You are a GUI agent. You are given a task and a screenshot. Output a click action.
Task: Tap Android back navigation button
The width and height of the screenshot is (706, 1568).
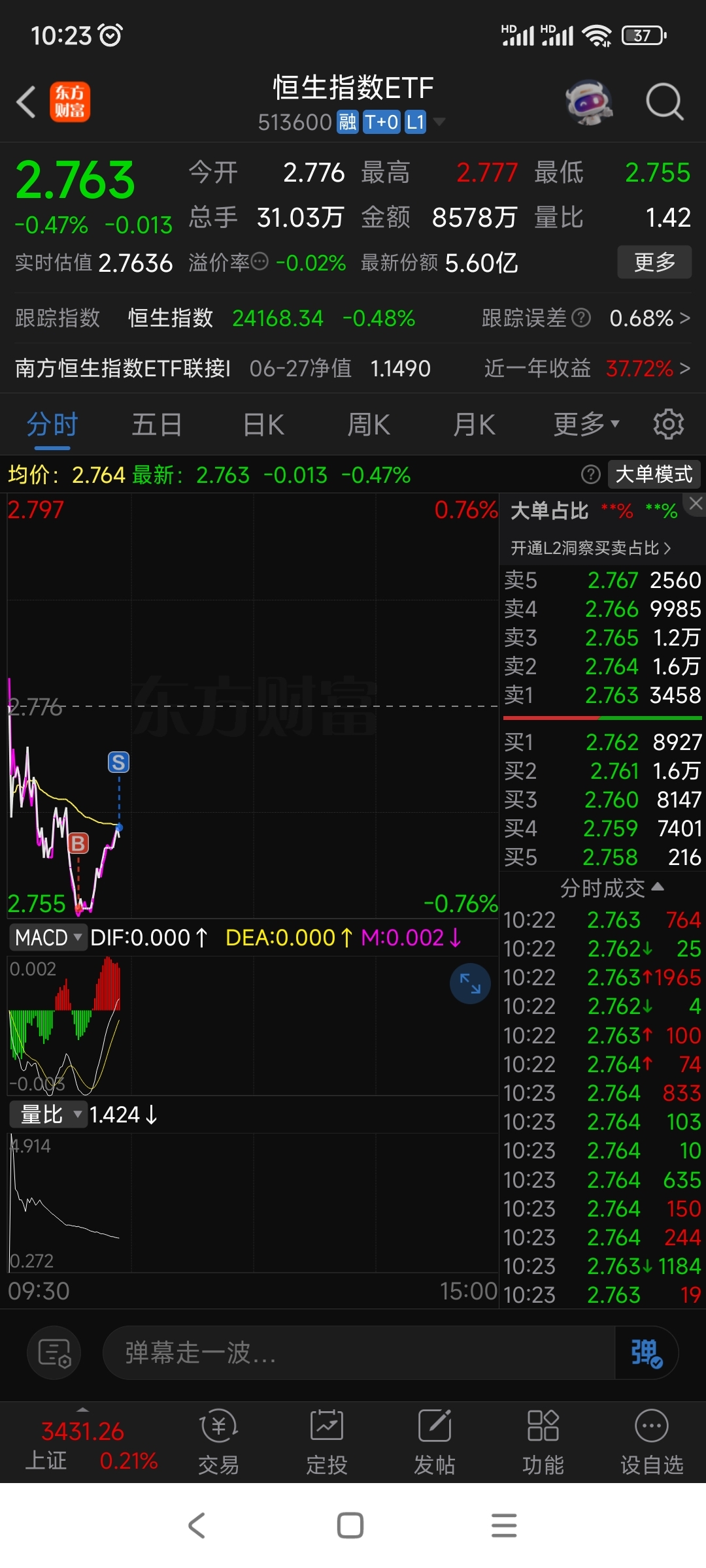tap(197, 1526)
